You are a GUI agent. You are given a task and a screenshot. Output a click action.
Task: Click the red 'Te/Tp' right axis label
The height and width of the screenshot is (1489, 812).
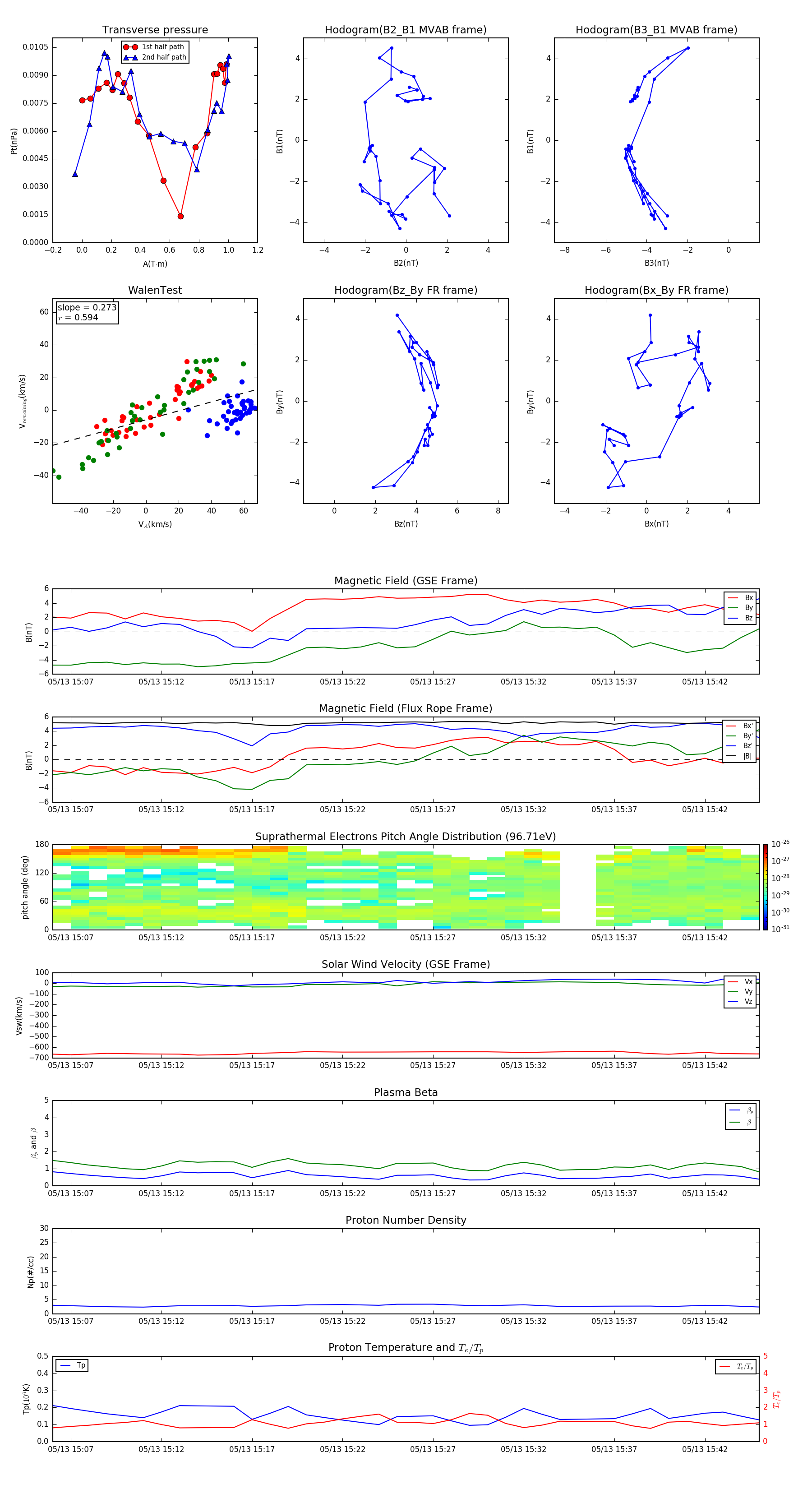(x=777, y=1399)
